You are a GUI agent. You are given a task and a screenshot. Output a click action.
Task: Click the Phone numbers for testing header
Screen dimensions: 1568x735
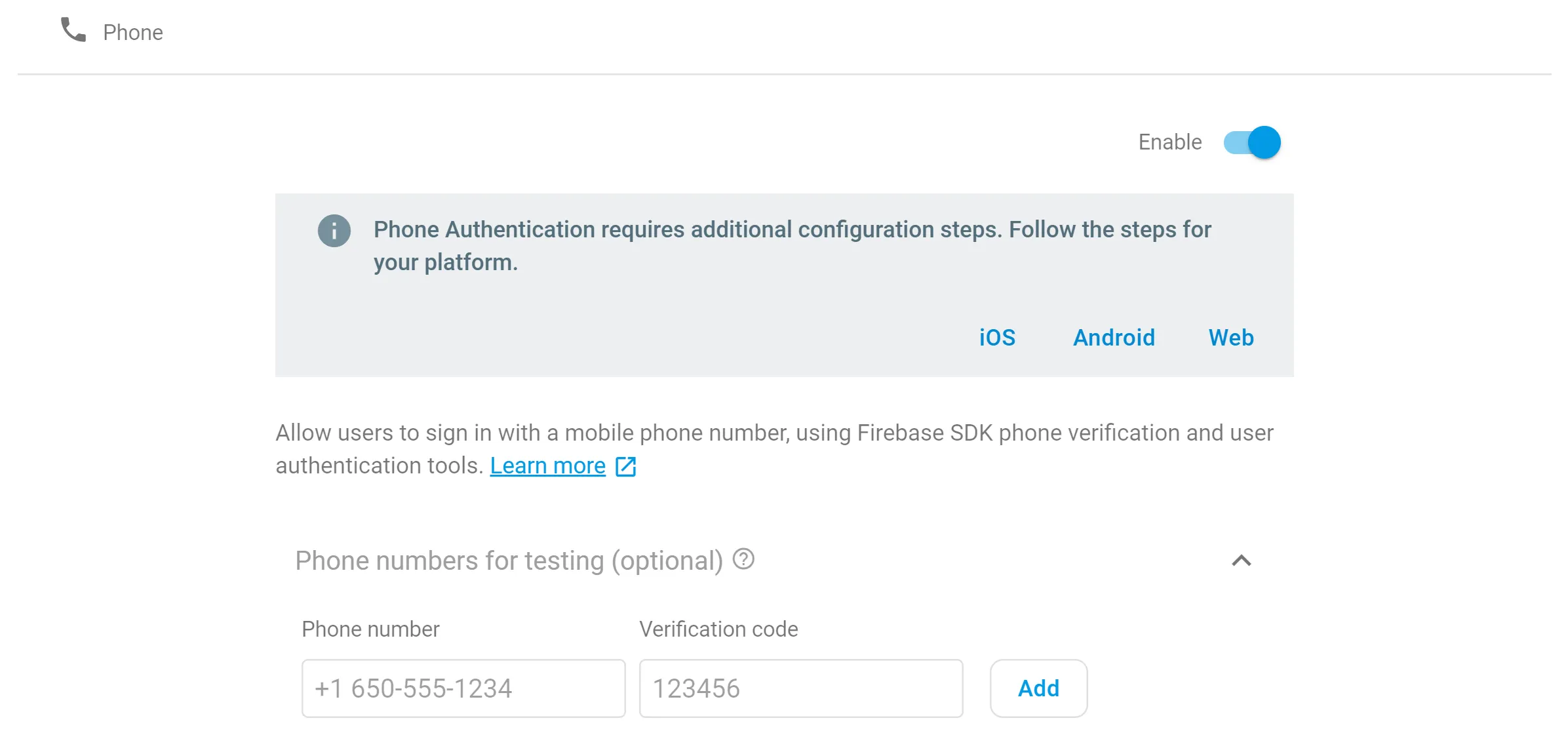pyautogui.click(x=509, y=561)
